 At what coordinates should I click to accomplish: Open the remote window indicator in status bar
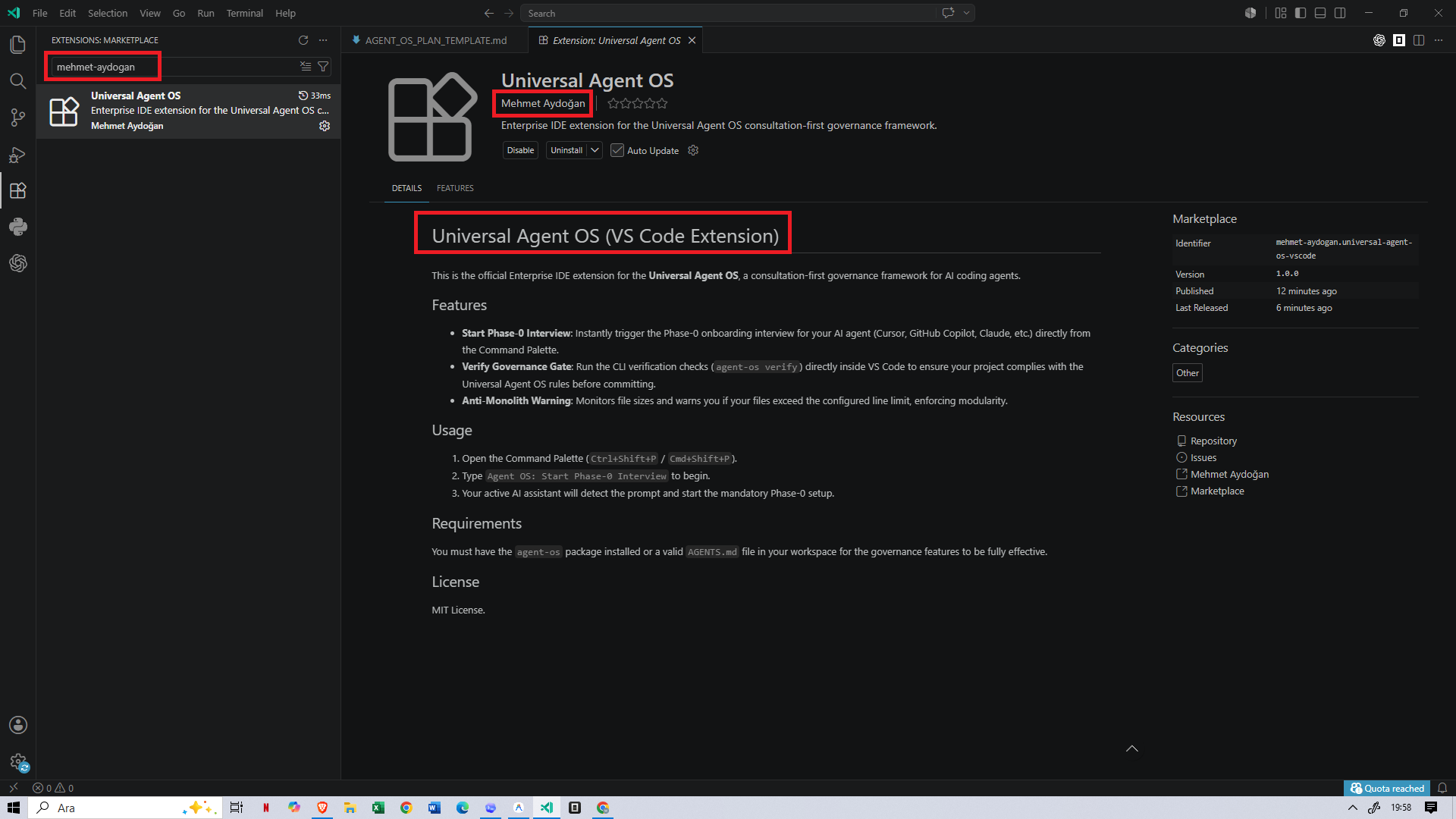point(13,788)
